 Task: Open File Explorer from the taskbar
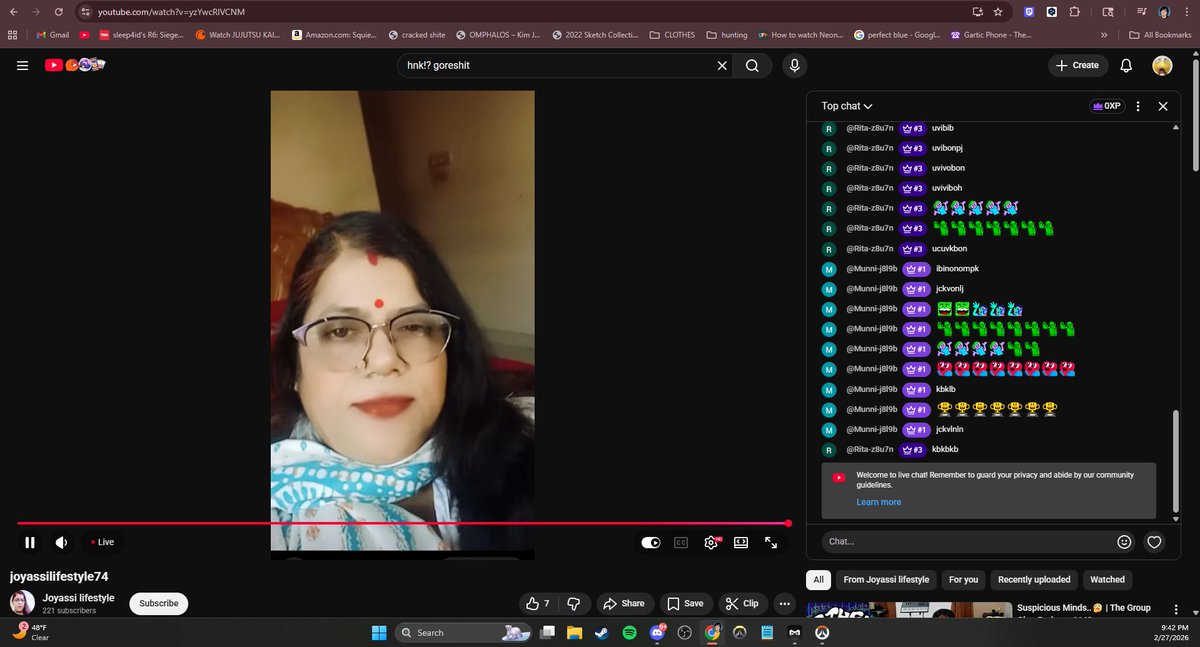point(574,632)
